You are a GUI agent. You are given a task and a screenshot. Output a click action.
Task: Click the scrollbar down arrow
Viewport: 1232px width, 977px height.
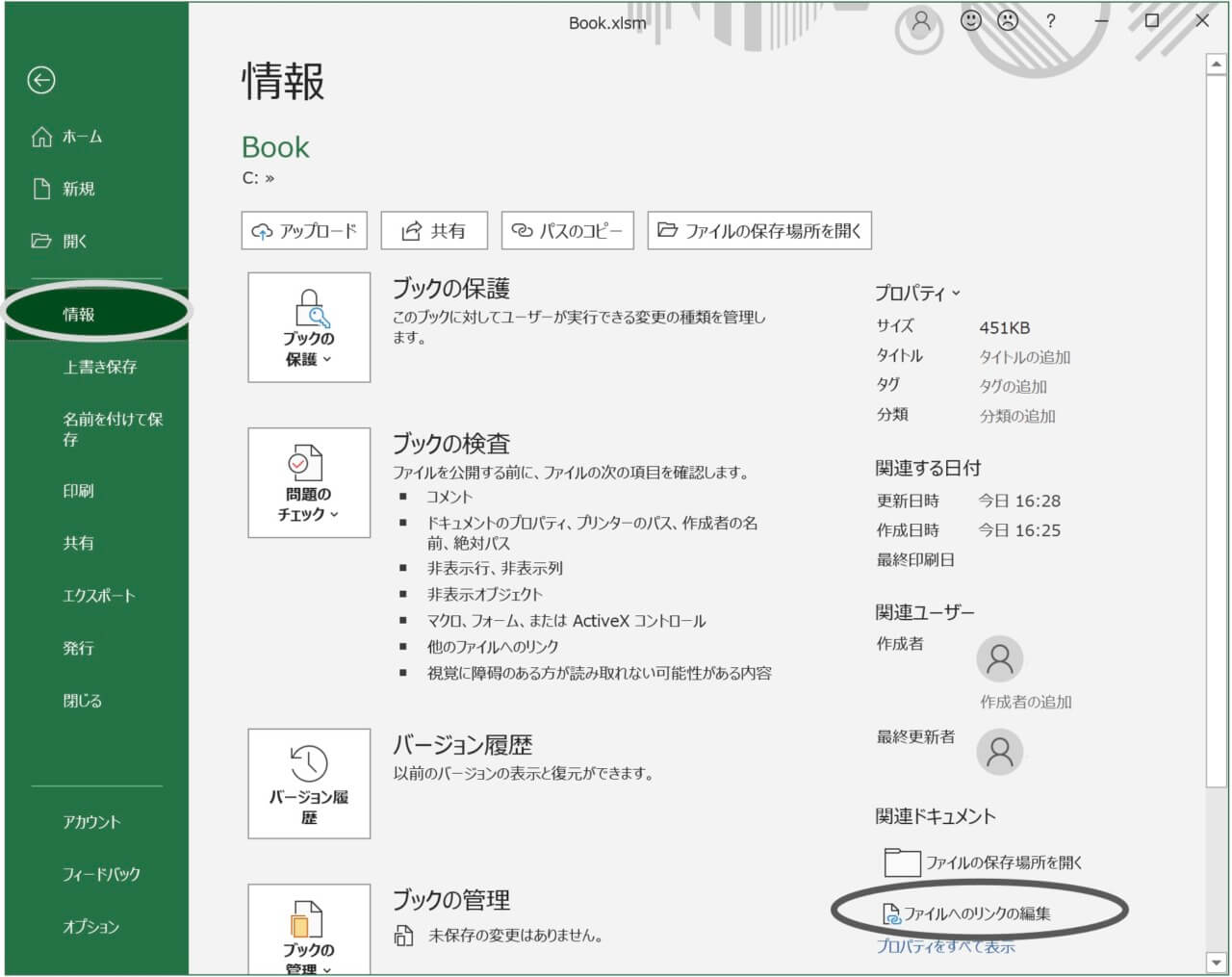pyautogui.click(x=1216, y=963)
